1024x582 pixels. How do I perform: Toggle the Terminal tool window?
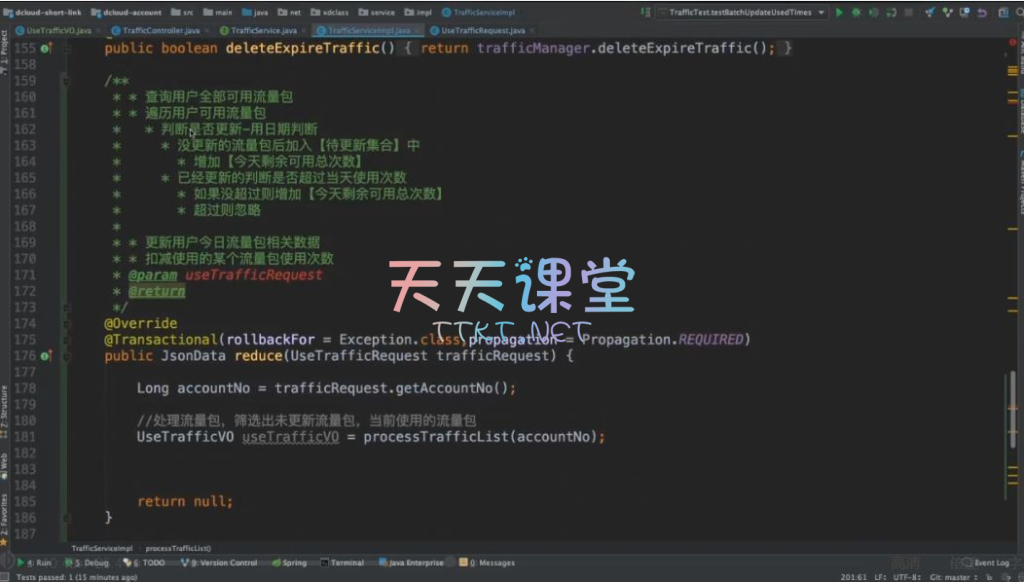[343, 563]
